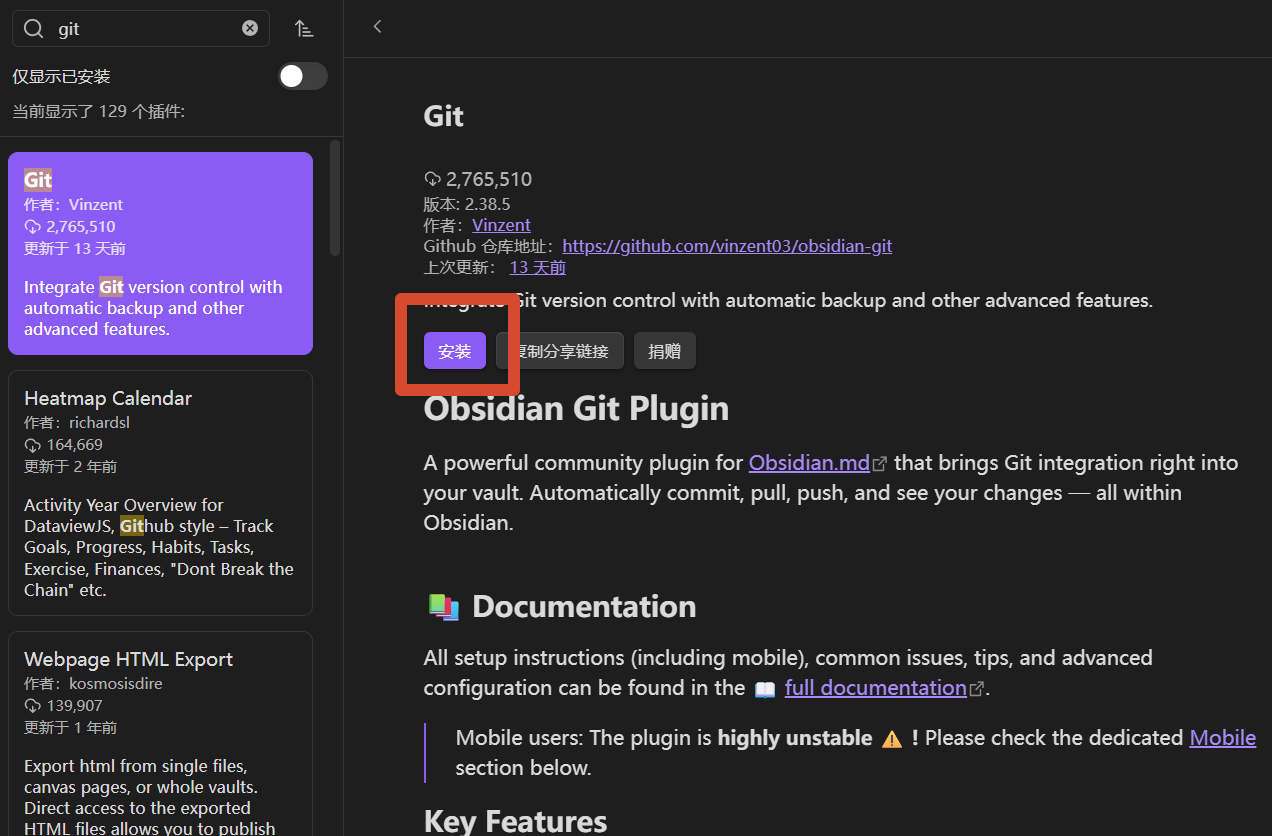Clear the git search text
The height and width of the screenshot is (836, 1272).
point(250,28)
